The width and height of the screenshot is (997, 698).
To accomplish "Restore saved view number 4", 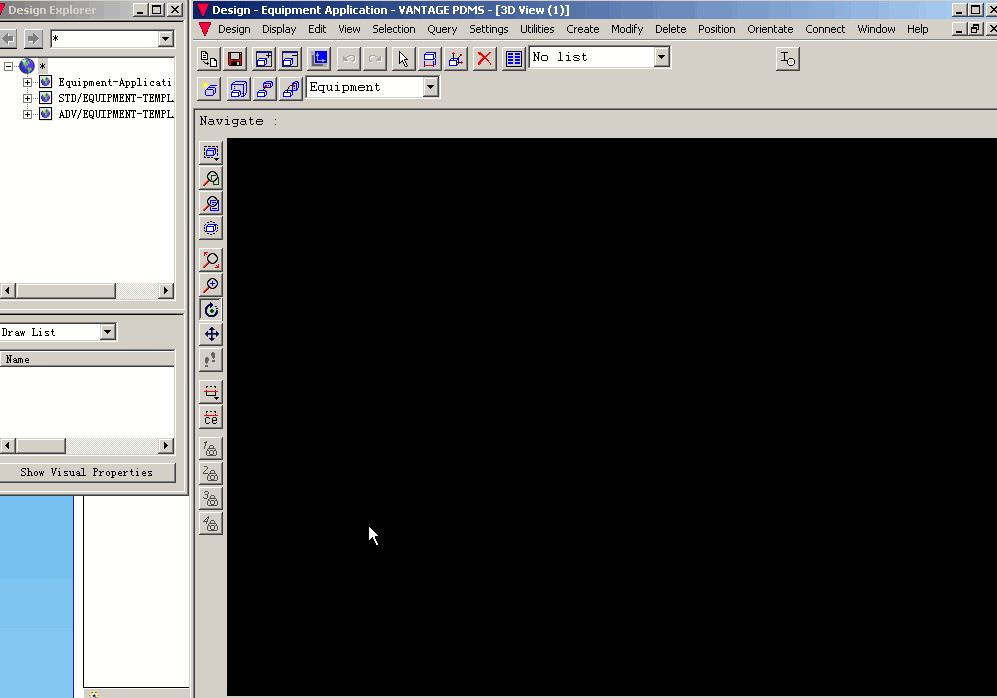I will click(x=211, y=524).
